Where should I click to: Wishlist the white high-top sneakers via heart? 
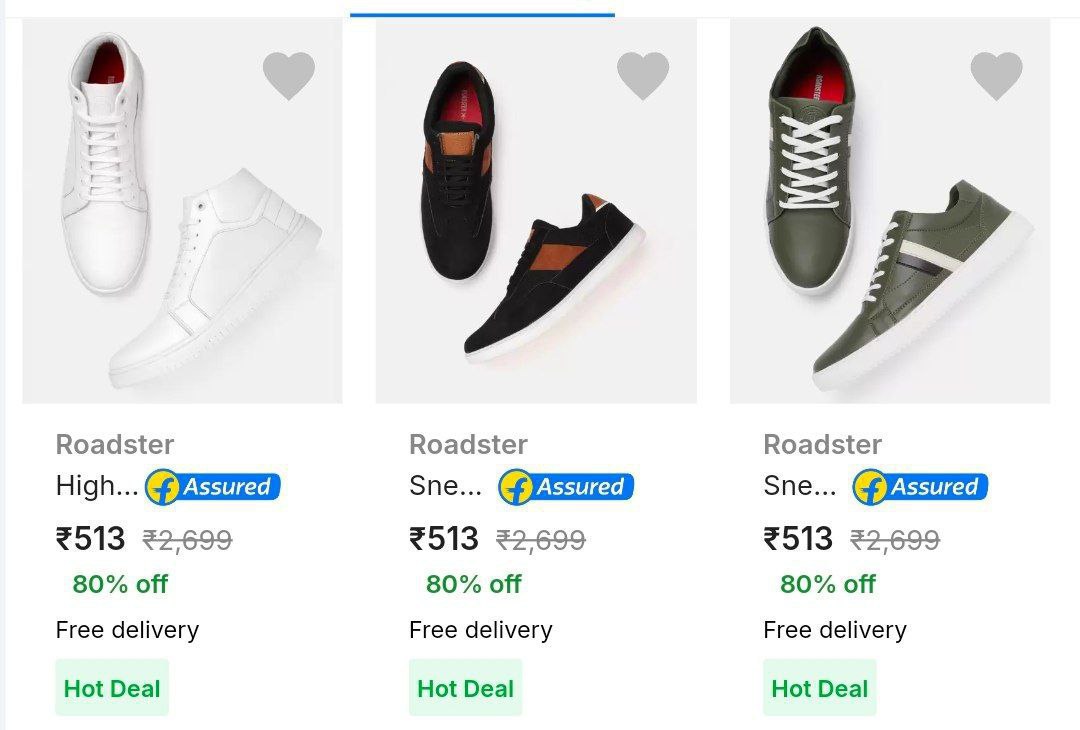click(289, 76)
